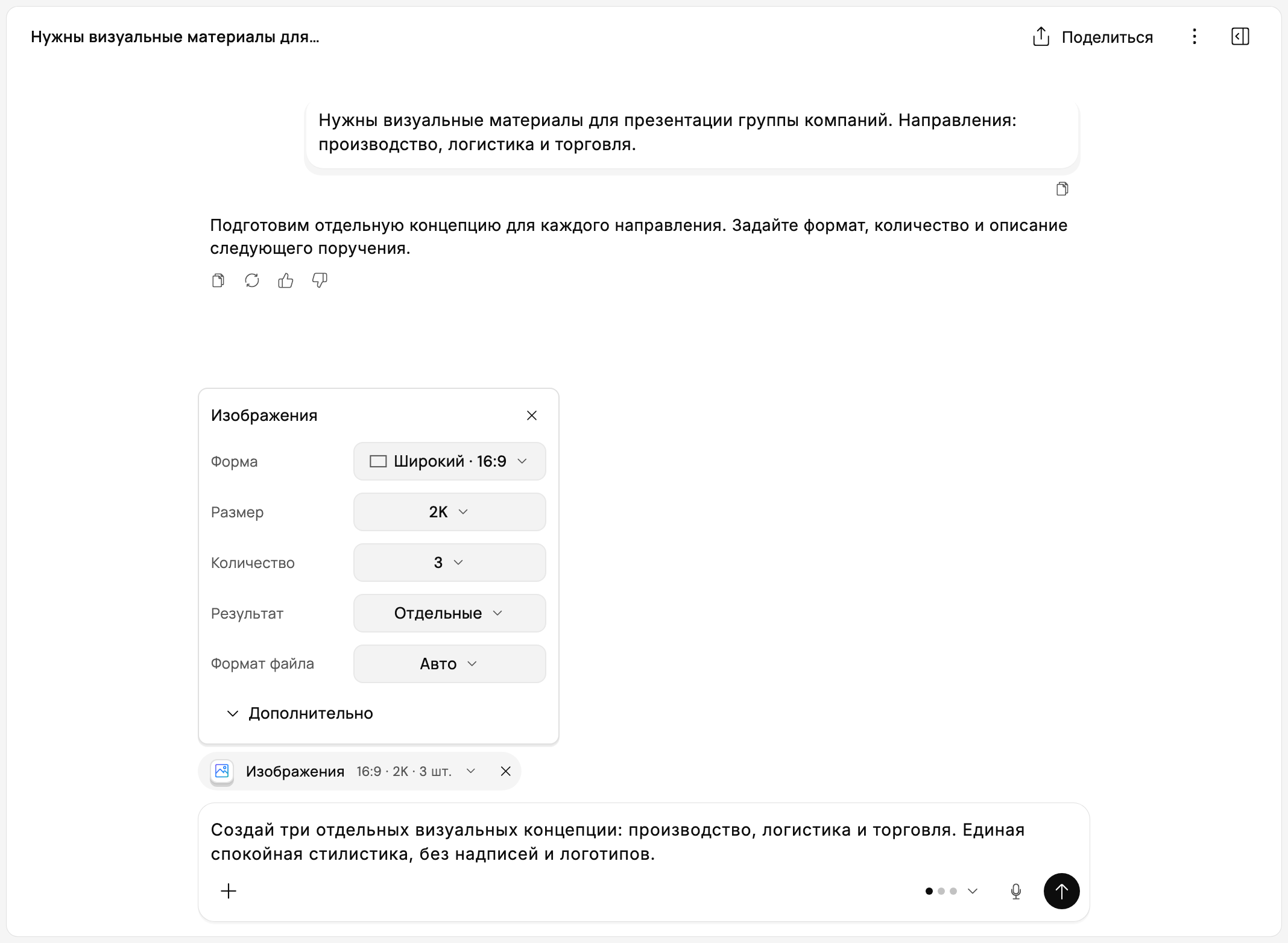This screenshot has width=1288, height=943.
Task: Click the Количество label
Action: click(253, 563)
